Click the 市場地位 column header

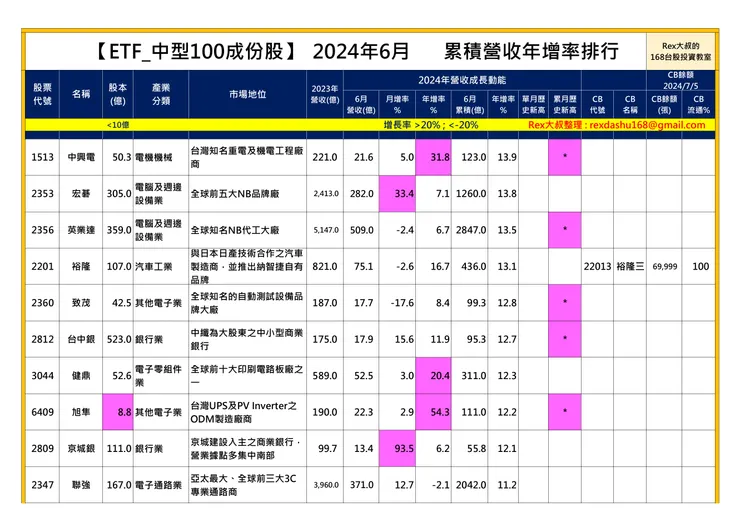coord(248,94)
